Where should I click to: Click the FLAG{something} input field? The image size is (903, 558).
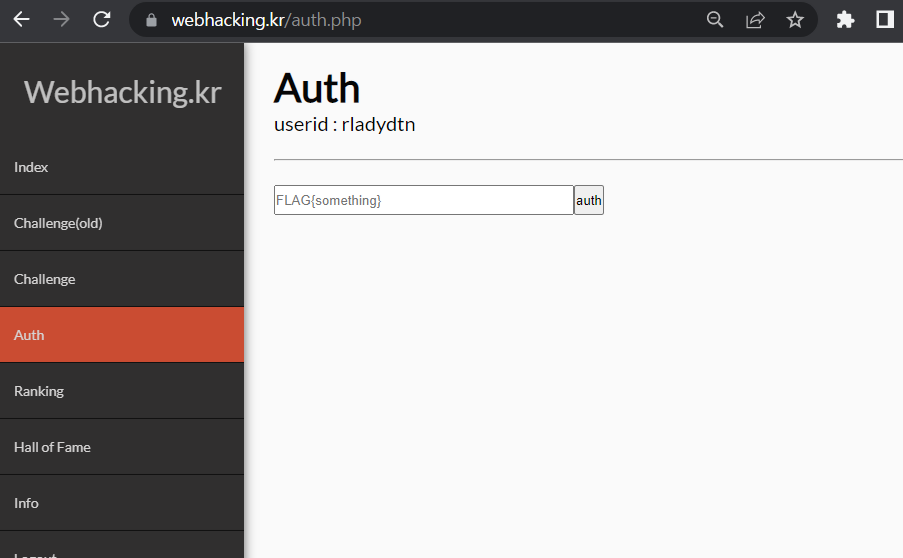tap(424, 200)
